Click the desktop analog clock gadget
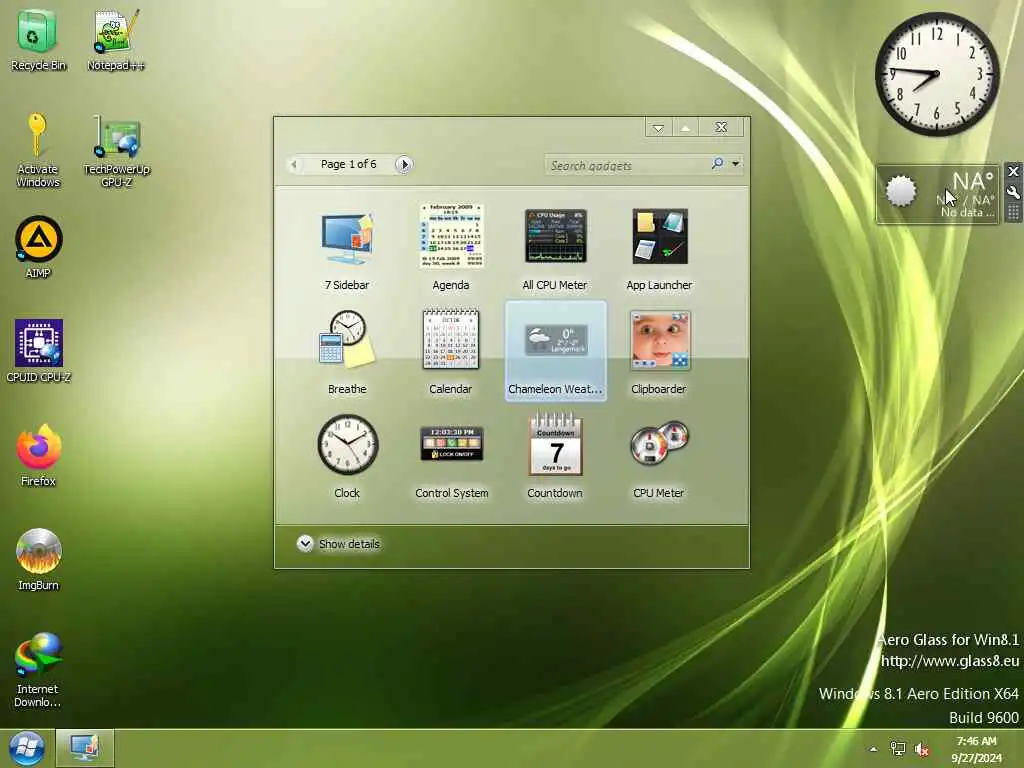 (x=936, y=74)
